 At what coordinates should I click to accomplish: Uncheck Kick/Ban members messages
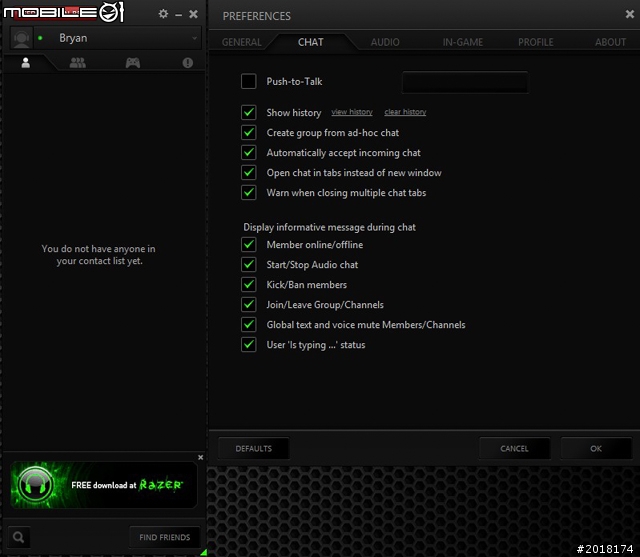tap(249, 284)
